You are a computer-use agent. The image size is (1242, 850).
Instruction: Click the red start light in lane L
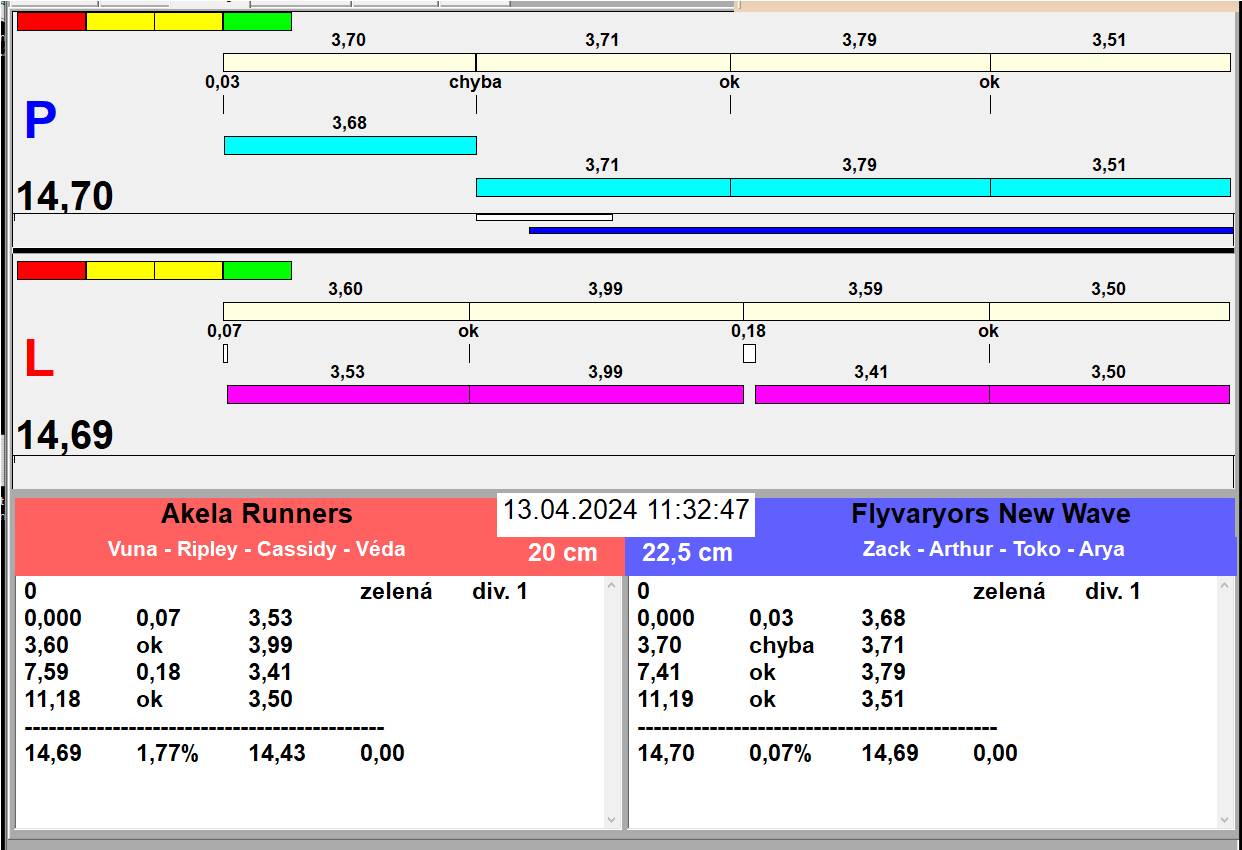click(x=51, y=270)
